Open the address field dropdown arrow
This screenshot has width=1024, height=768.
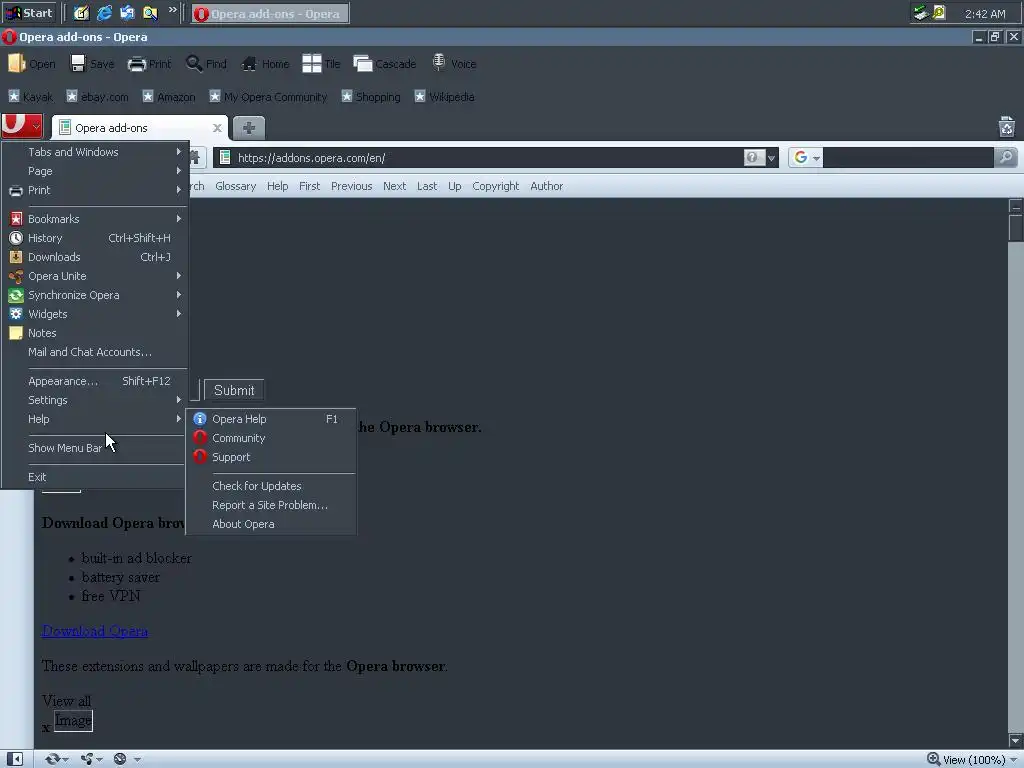tap(771, 158)
